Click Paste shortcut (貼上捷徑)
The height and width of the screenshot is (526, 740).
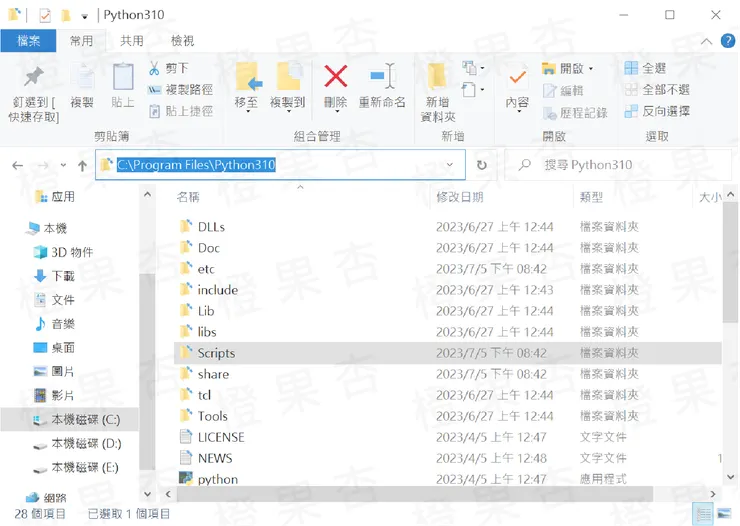point(180,111)
